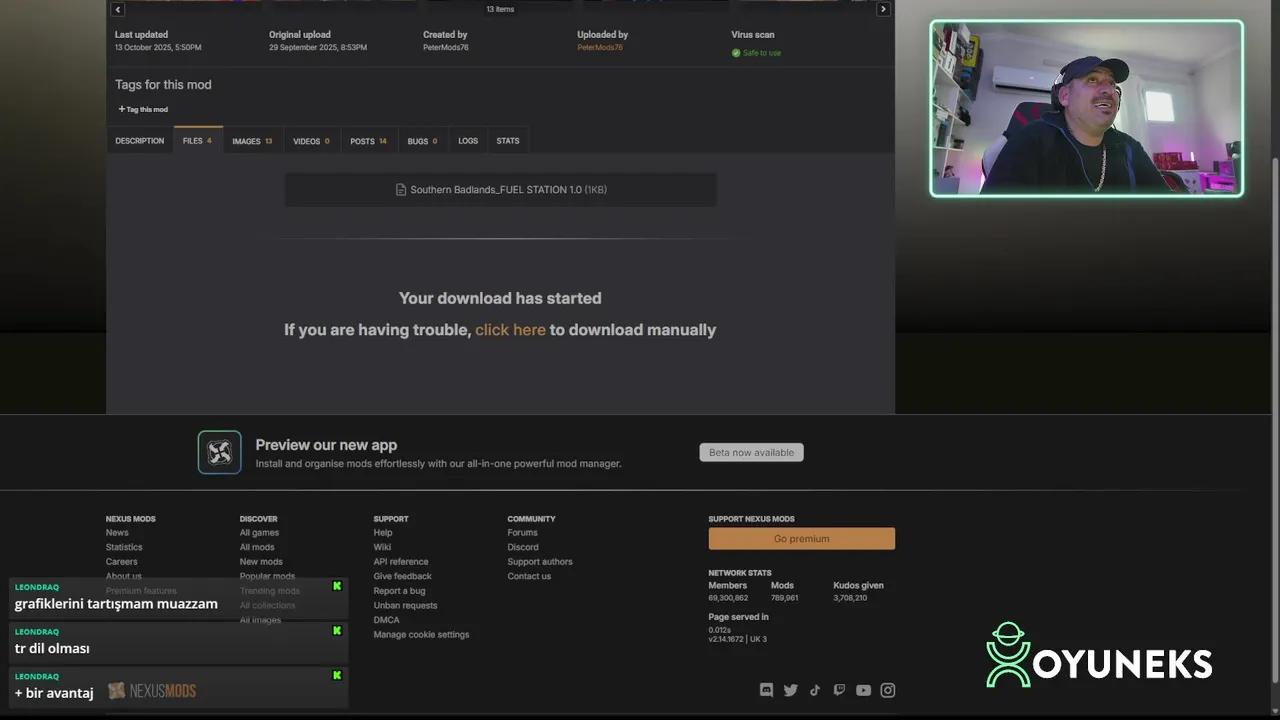This screenshot has width=1280, height=720.
Task: Open the Discord footer icon
Action: (767, 690)
